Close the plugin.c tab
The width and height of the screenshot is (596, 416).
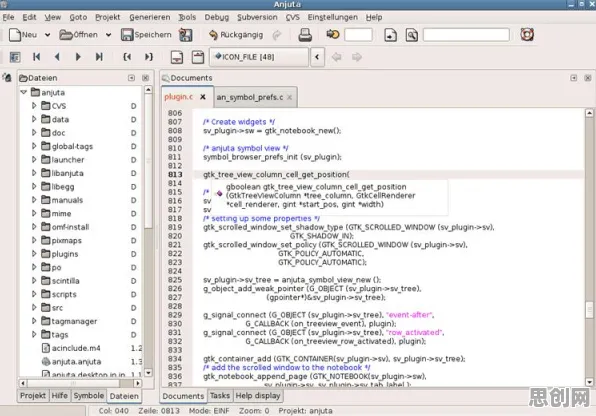point(203,97)
